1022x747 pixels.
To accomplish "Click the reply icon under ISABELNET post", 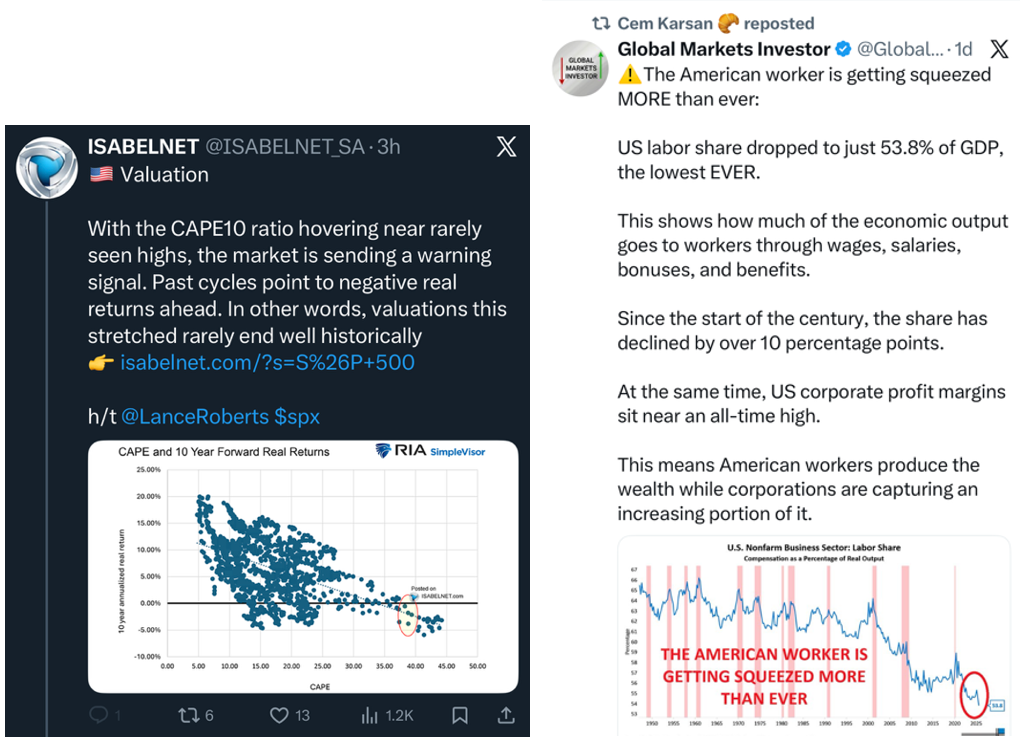I will point(99,715).
